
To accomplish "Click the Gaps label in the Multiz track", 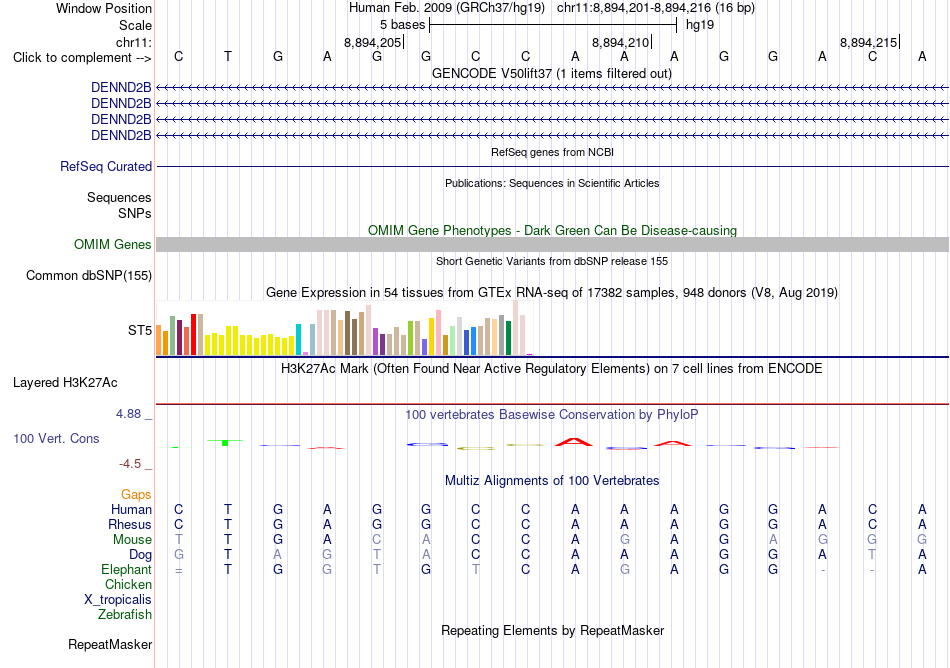I will [x=136, y=495].
